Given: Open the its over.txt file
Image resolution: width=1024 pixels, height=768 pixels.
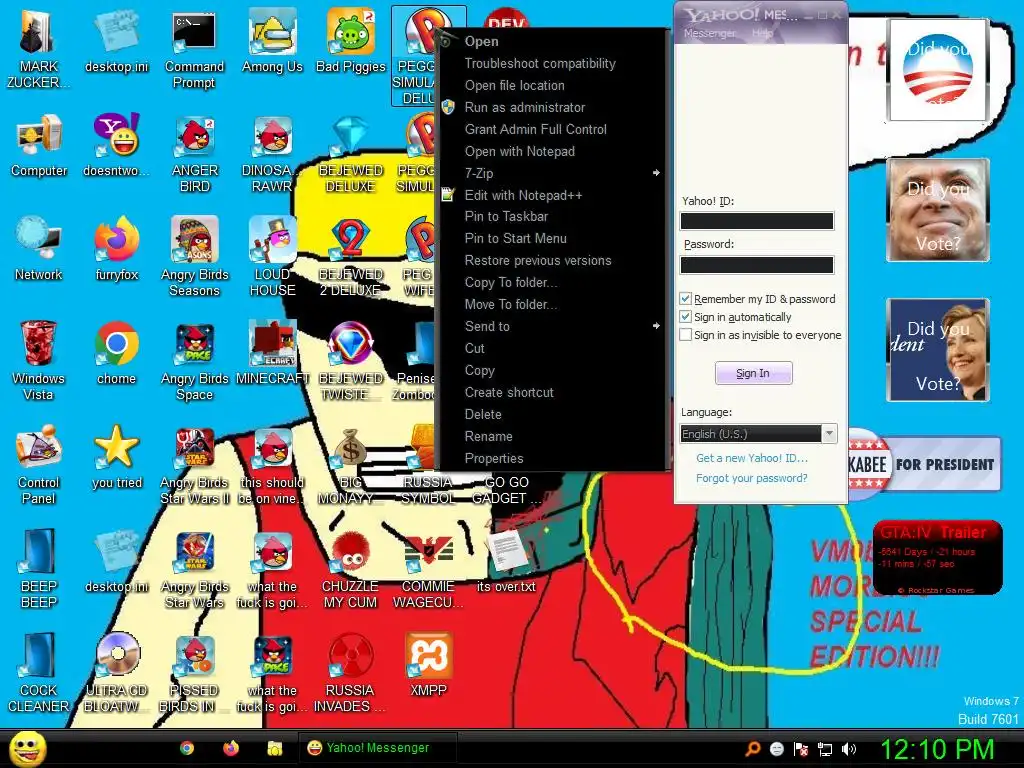Looking at the screenshot, I should coord(506,562).
